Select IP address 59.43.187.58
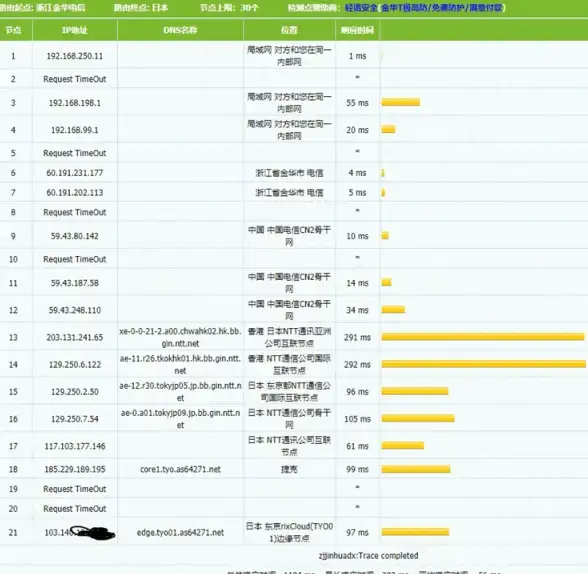The height and width of the screenshot is (574, 588). 75,283
